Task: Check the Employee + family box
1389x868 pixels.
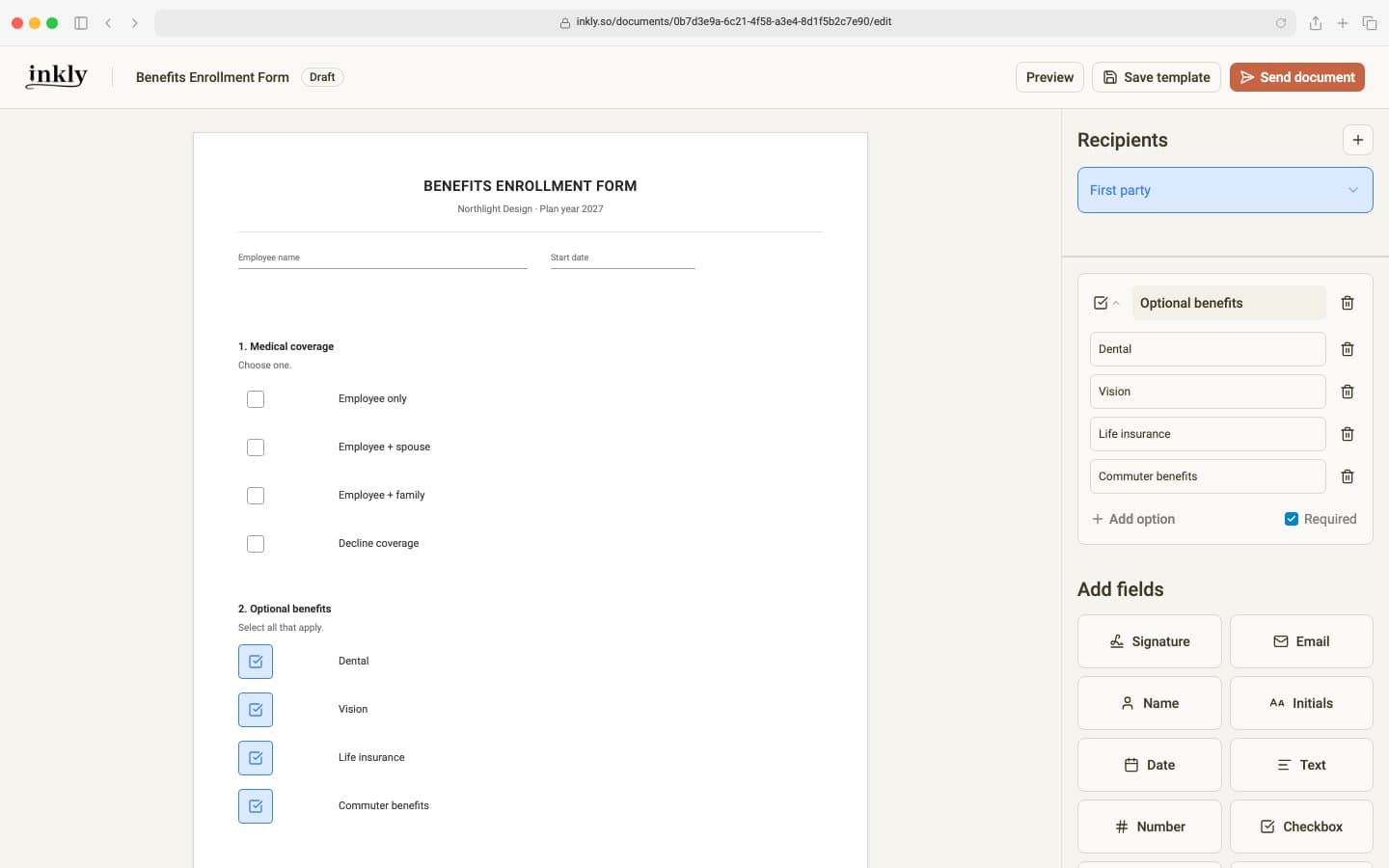Action: [x=256, y=496]
